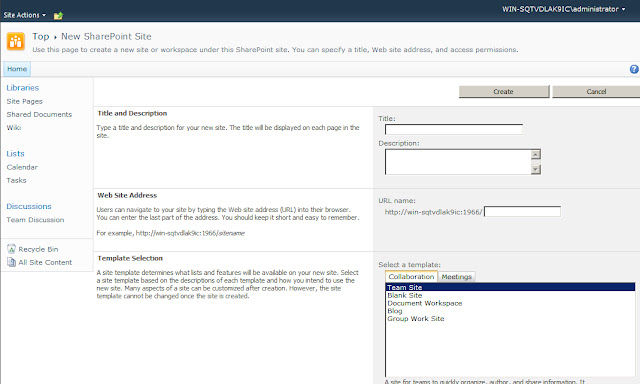
Task: Click the Title and Description heading
Action: pos(132,113)
